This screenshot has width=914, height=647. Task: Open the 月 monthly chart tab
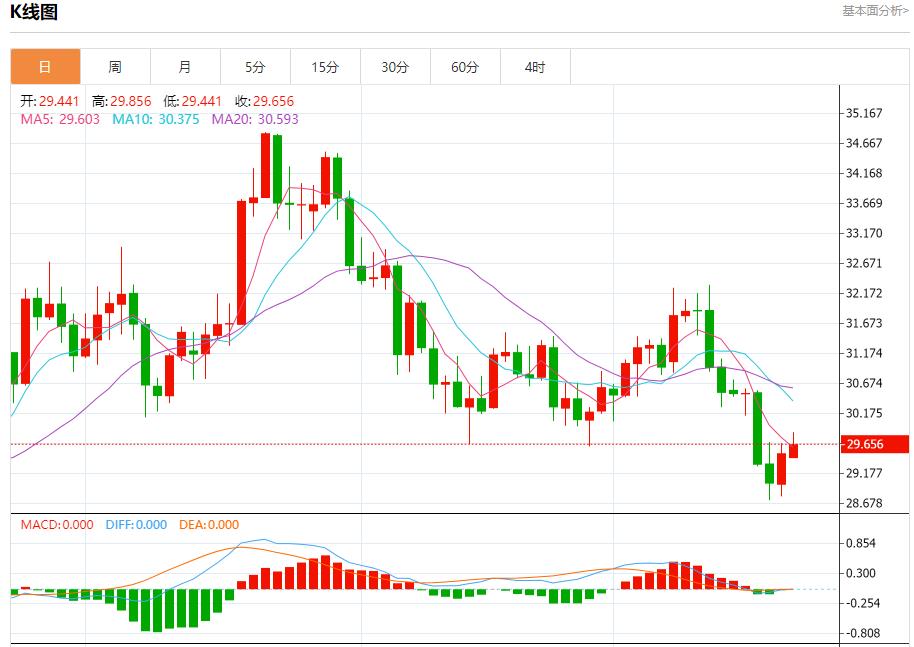click(185, 67)
